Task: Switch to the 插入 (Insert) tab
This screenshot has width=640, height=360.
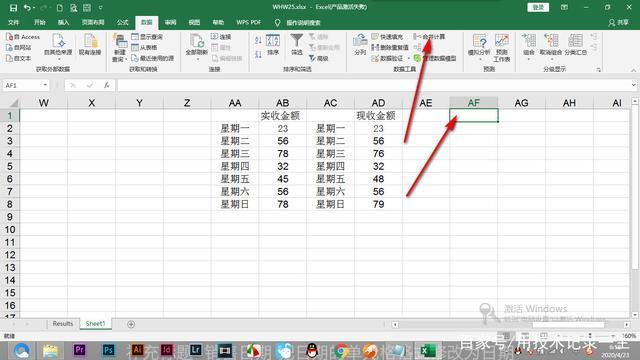Action: [63, 22]
